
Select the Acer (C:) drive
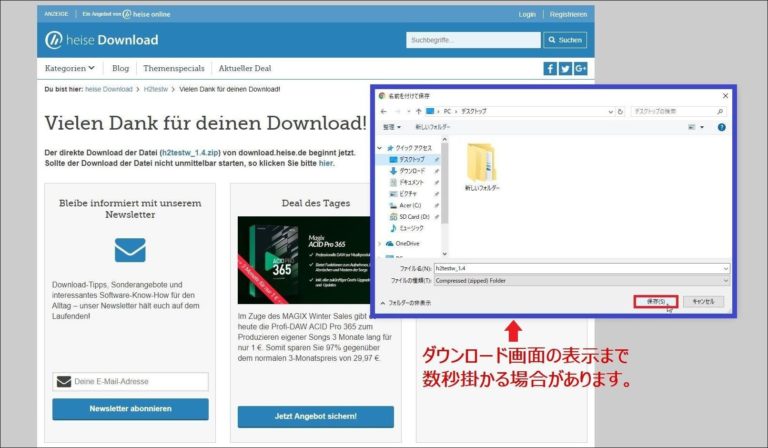tap(412, 204)
